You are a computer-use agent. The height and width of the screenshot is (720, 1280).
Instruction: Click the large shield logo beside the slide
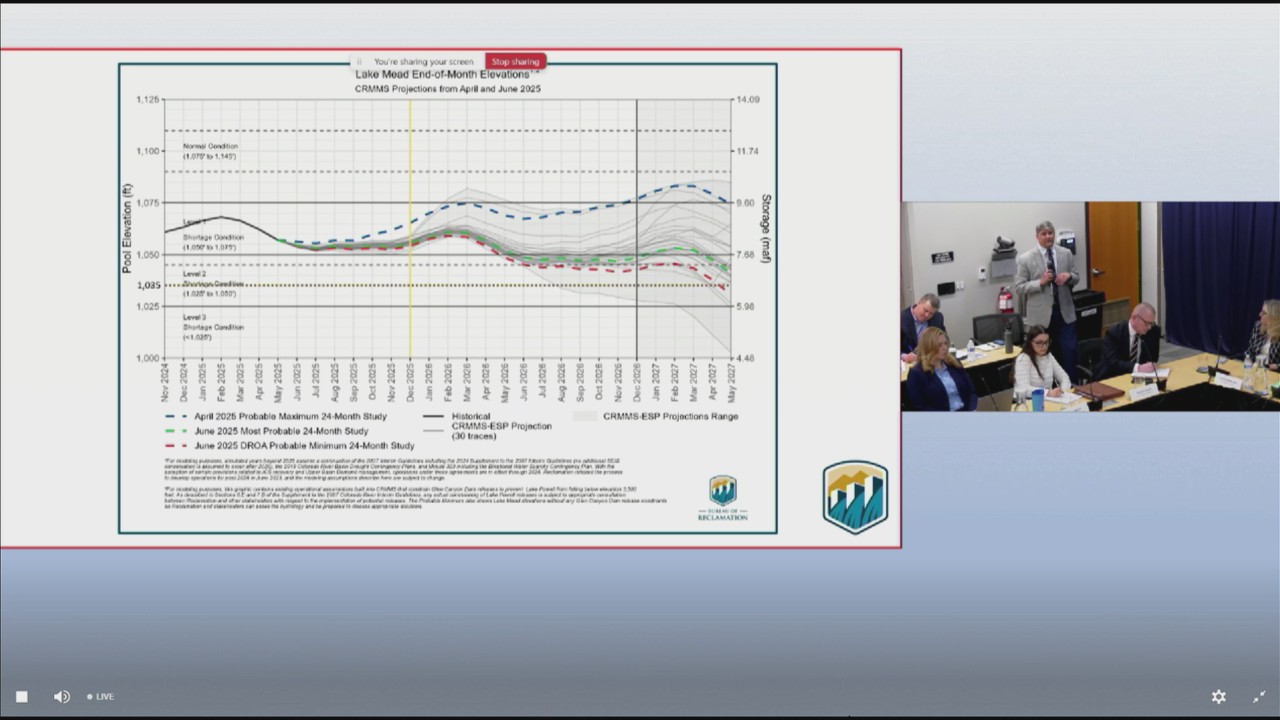[x=855, y=496]
